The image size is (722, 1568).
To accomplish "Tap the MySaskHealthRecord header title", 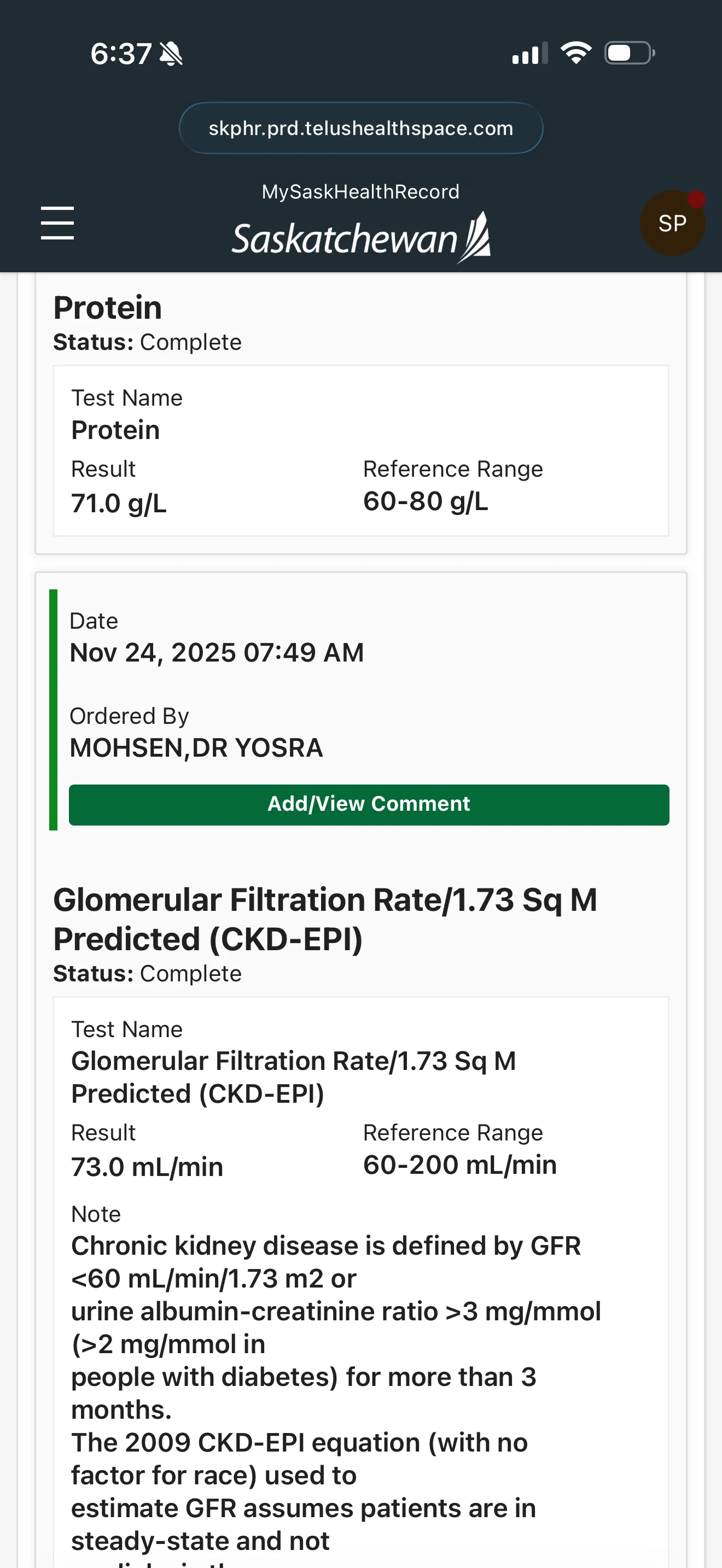I will click(361, 192).
